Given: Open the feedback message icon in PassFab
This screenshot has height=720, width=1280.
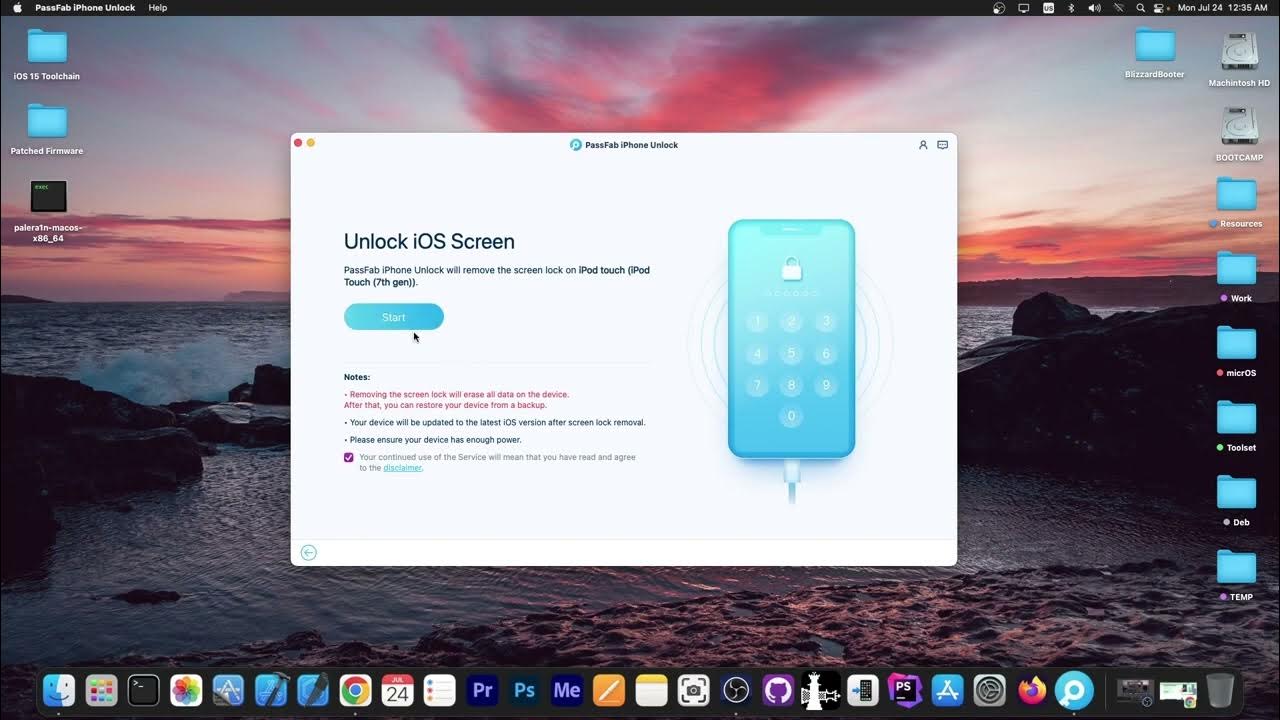Looking at the screenshot, I should click(x=942, y=145).
